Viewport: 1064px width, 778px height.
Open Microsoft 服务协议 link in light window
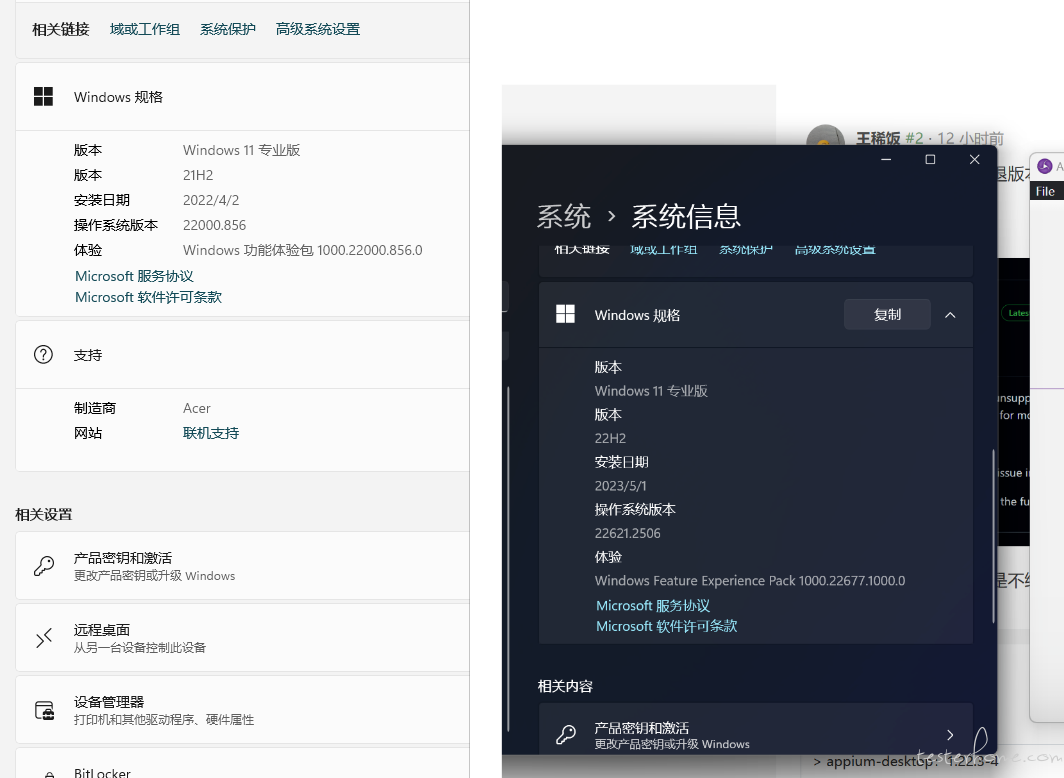[x=134, y=276]
